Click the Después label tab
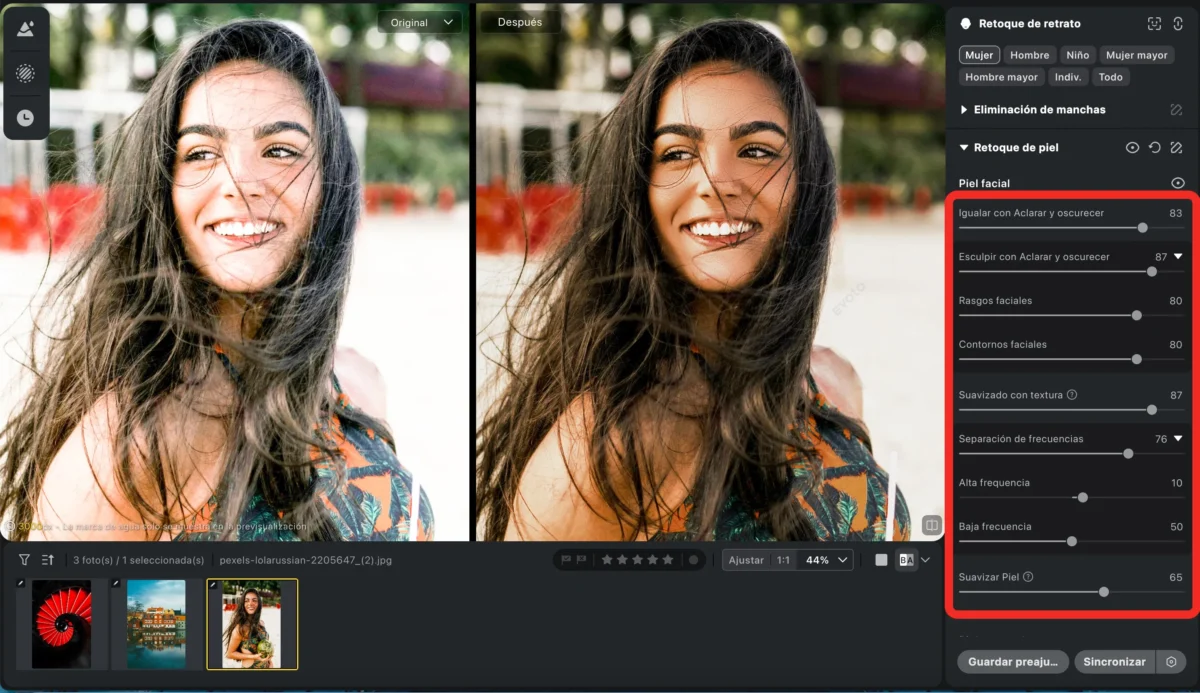Screen dimensions: 1200x693 tap(520, 22)
